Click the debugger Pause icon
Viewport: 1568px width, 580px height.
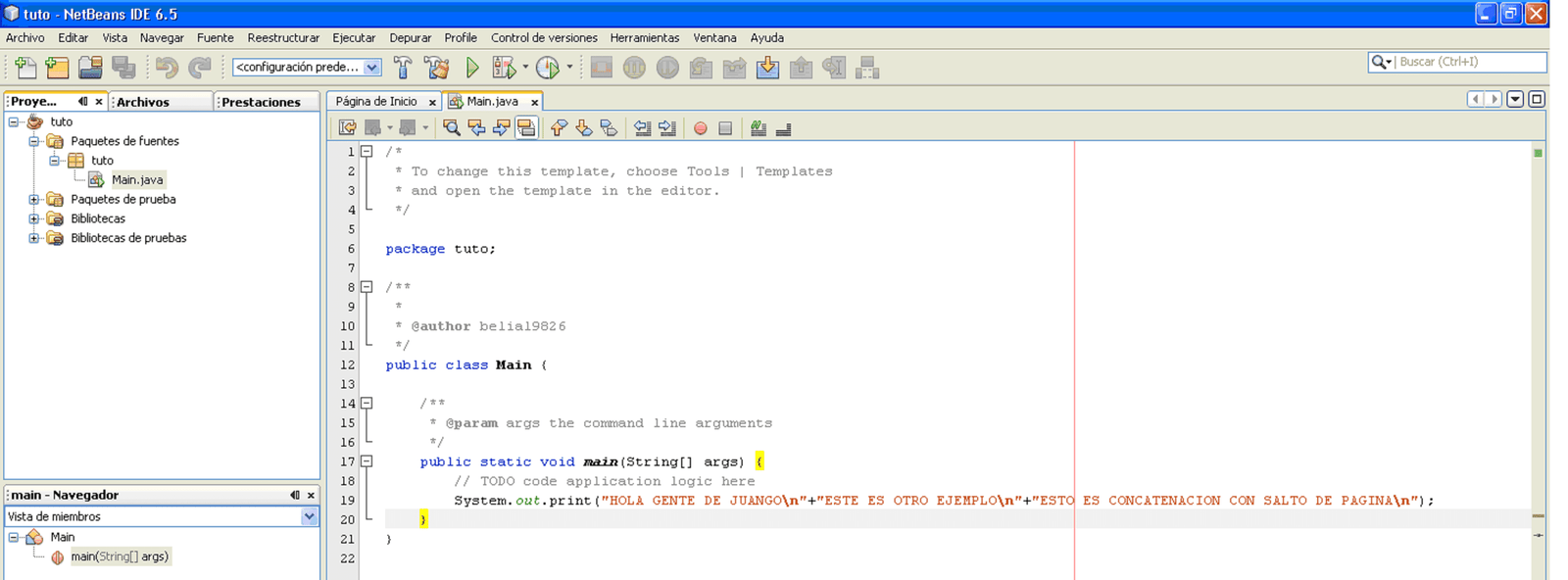click(x=635, y=68)
